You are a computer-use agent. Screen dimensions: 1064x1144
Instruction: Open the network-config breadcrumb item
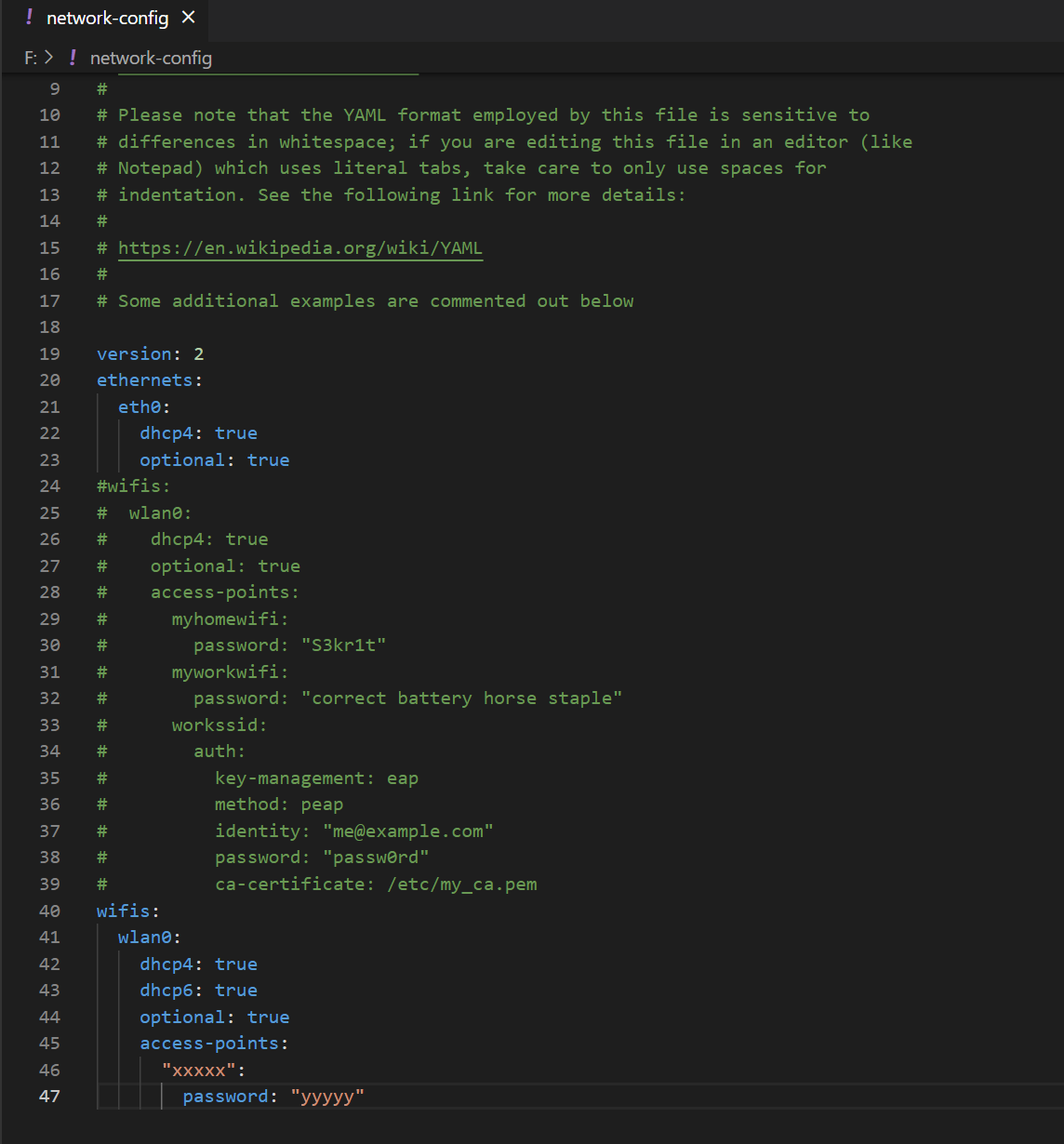151,58
